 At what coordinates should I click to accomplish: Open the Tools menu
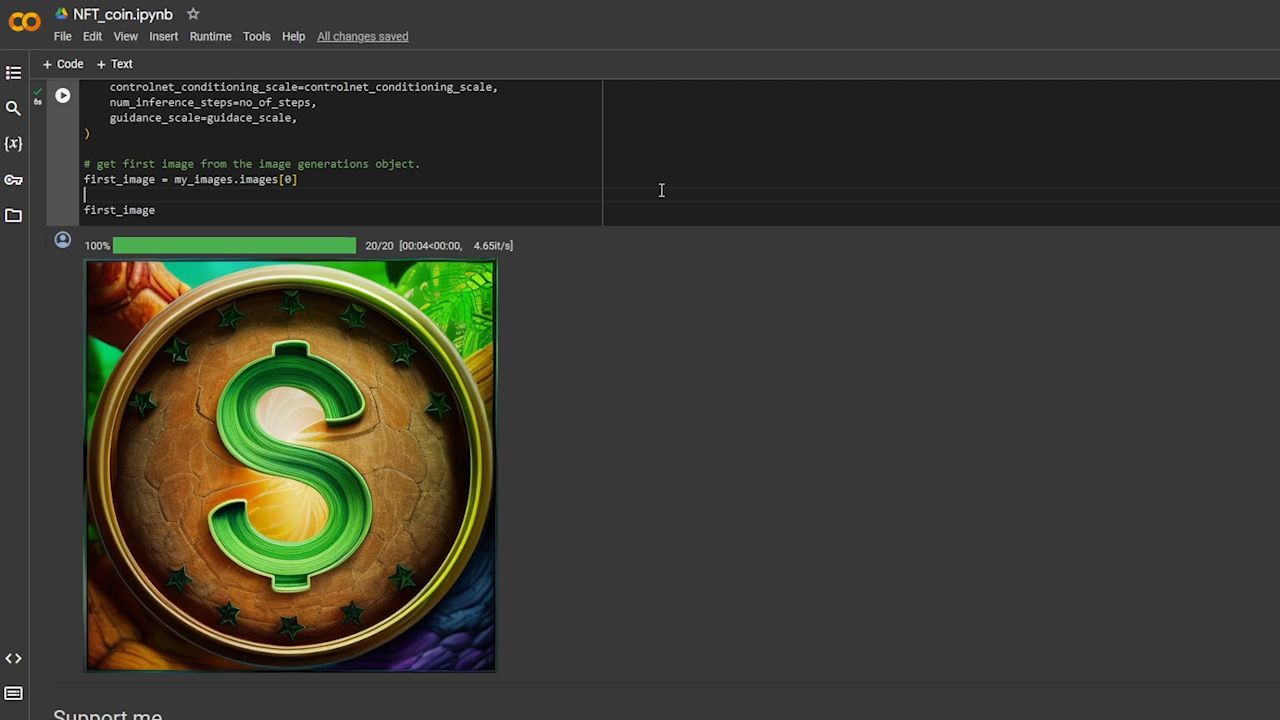[x=256, y=36]
